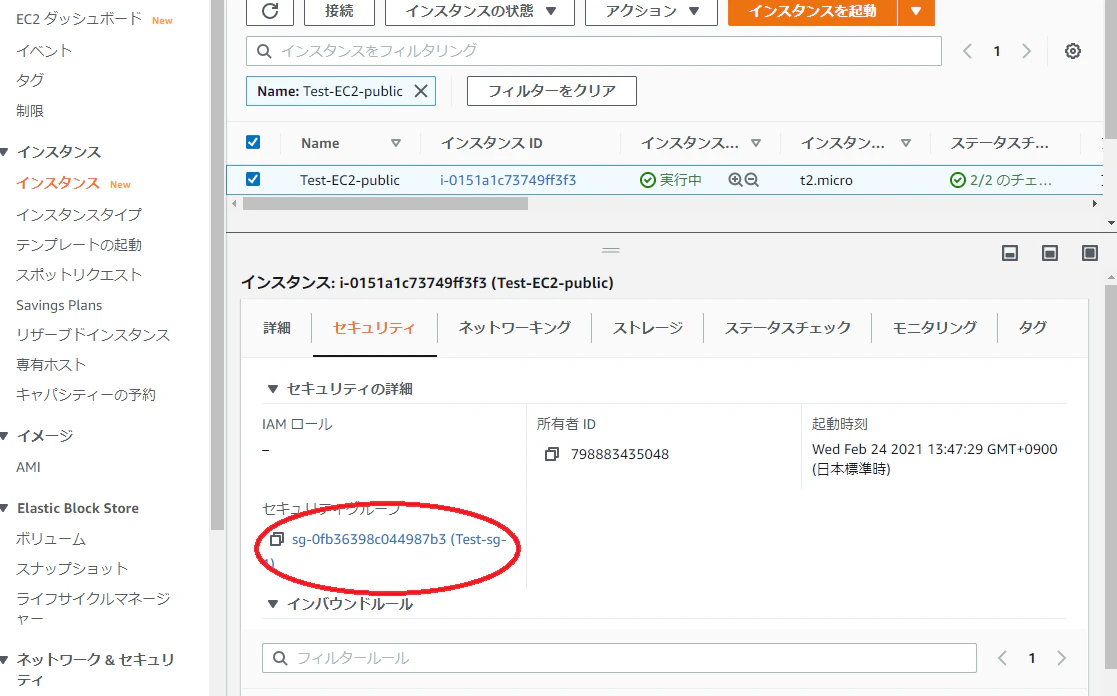Switch to the ネットワーキング tab
This screenshot has width=1117, height=696.
[x=514, y=328]
